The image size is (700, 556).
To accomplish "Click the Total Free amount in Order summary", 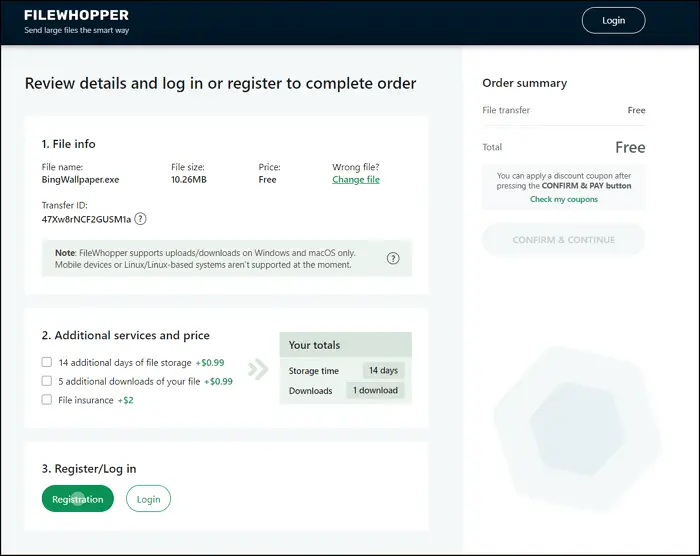I will [630, 147].
